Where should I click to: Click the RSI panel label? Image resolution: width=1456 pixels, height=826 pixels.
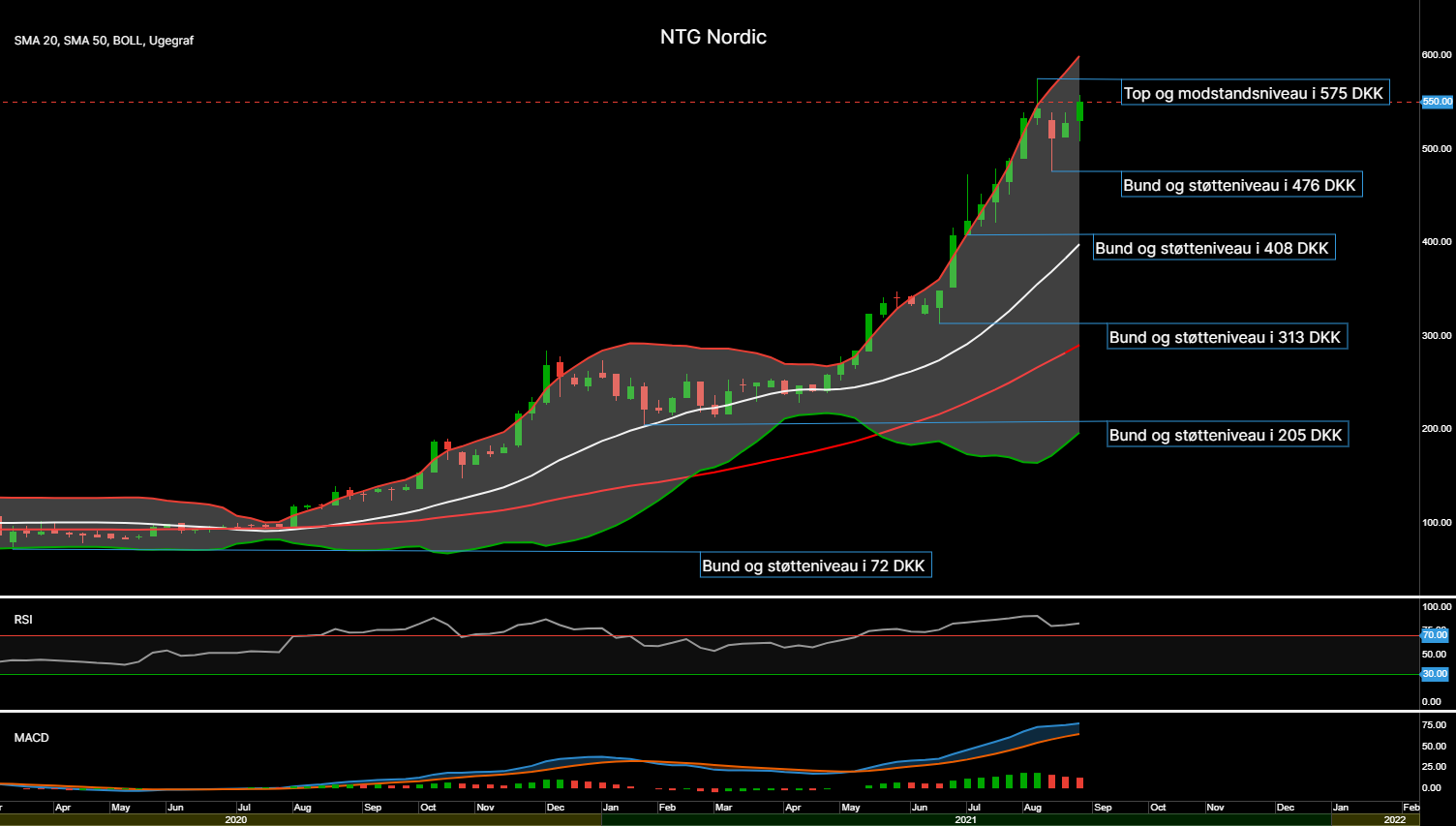[23, 620]
